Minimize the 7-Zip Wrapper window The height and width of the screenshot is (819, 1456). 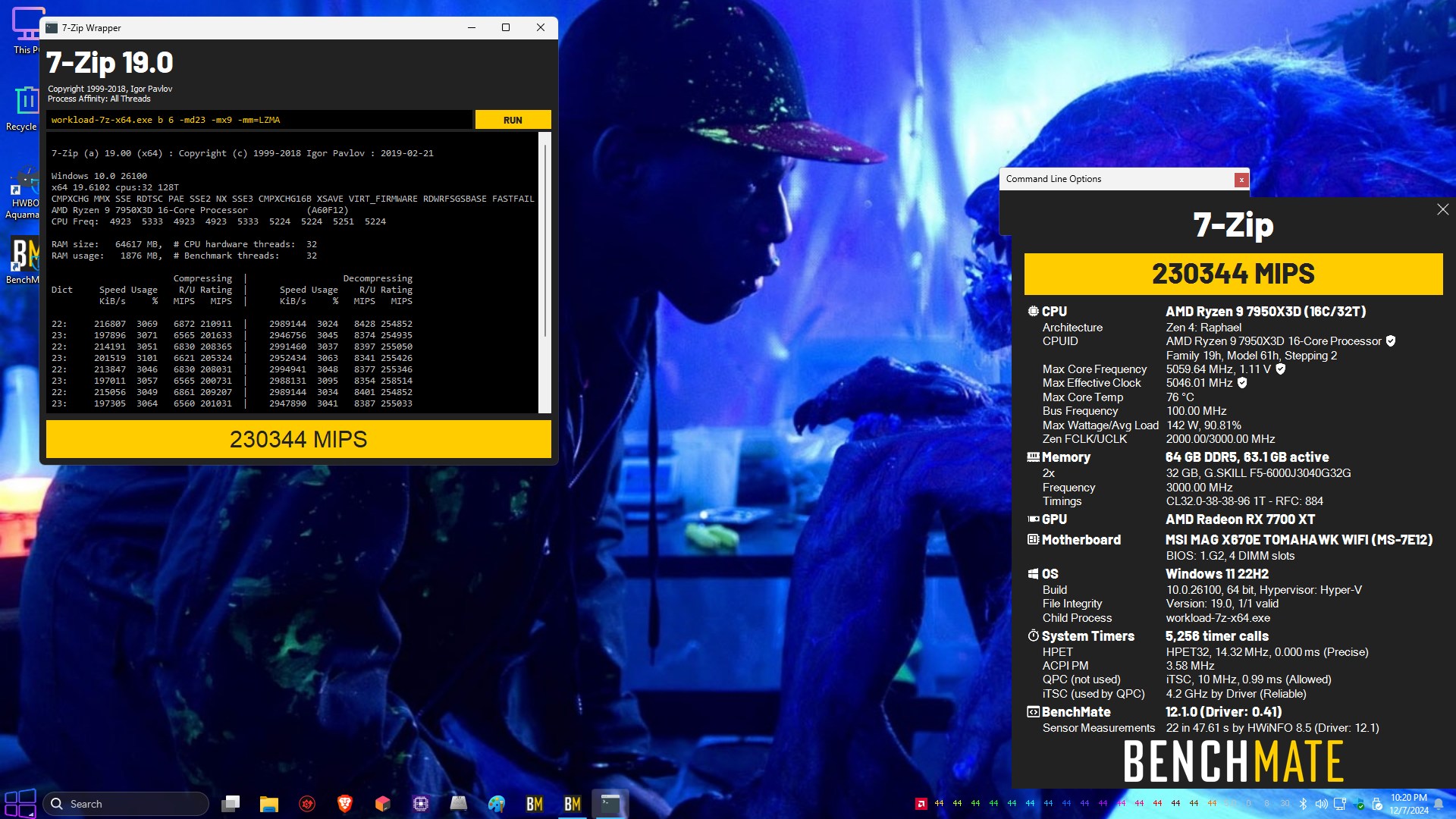coord(472,28)
